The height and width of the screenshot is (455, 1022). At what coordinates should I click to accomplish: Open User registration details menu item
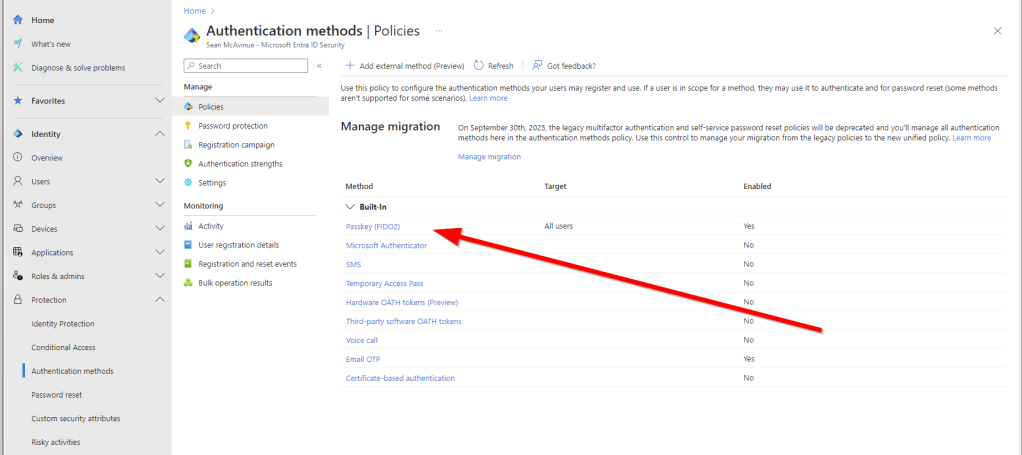point(238,245)
